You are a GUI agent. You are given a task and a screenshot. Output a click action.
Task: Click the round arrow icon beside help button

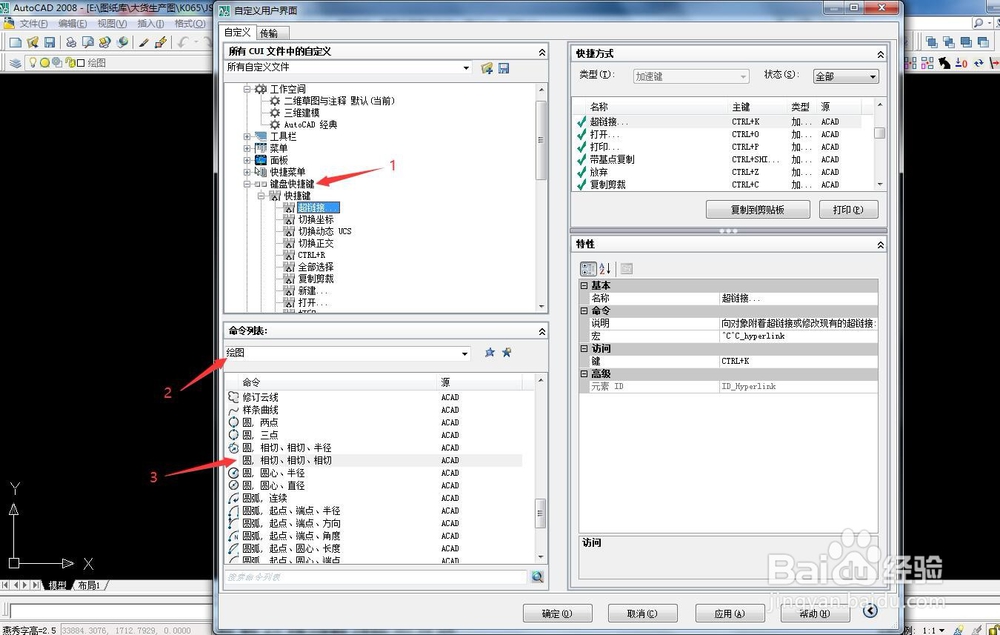870,611
